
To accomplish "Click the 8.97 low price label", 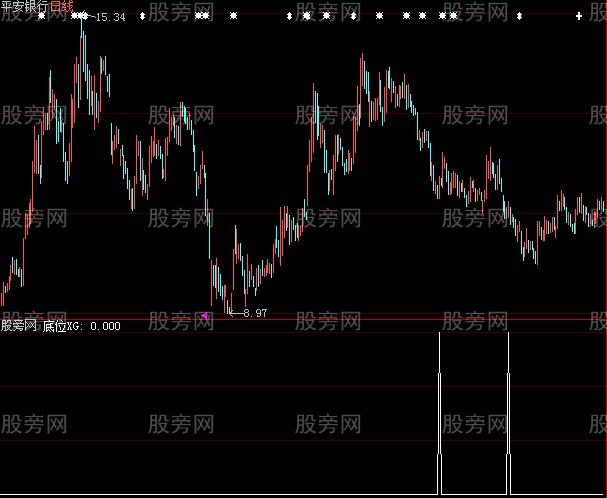I will click(255, 313).
